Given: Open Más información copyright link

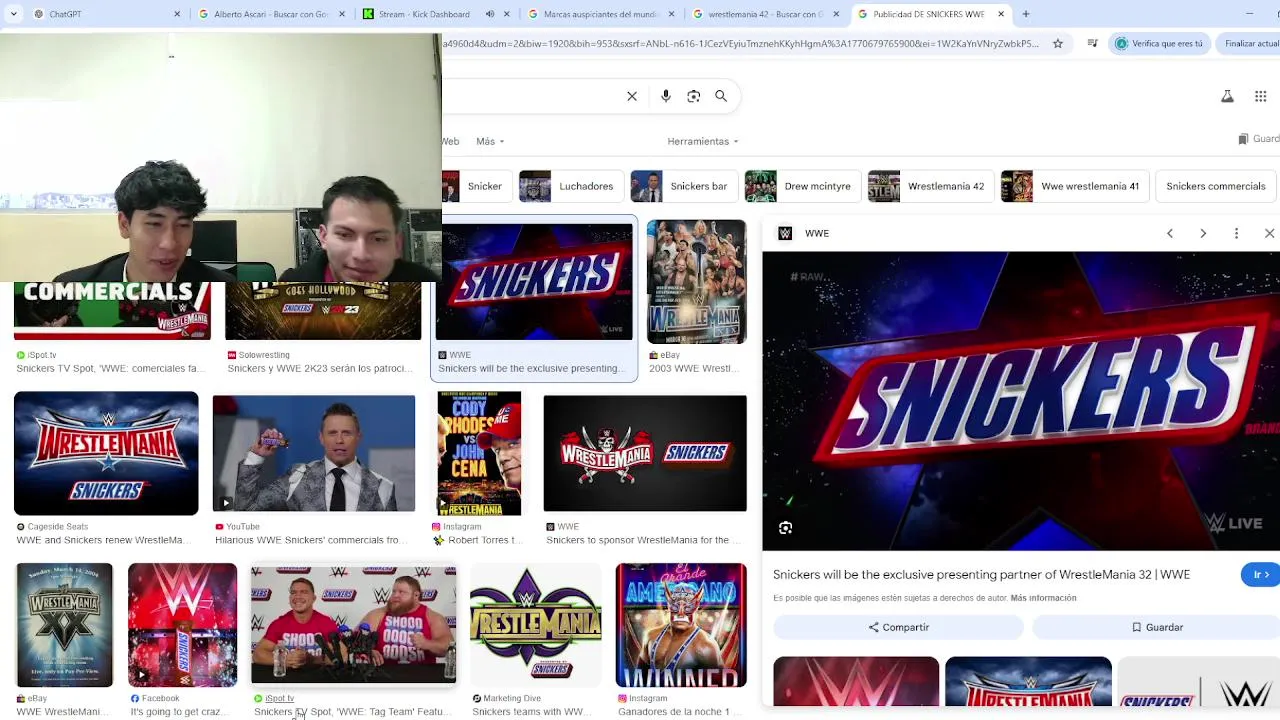Looking at the screenshot, I should pyautogui.click(x=1043, y=598).
